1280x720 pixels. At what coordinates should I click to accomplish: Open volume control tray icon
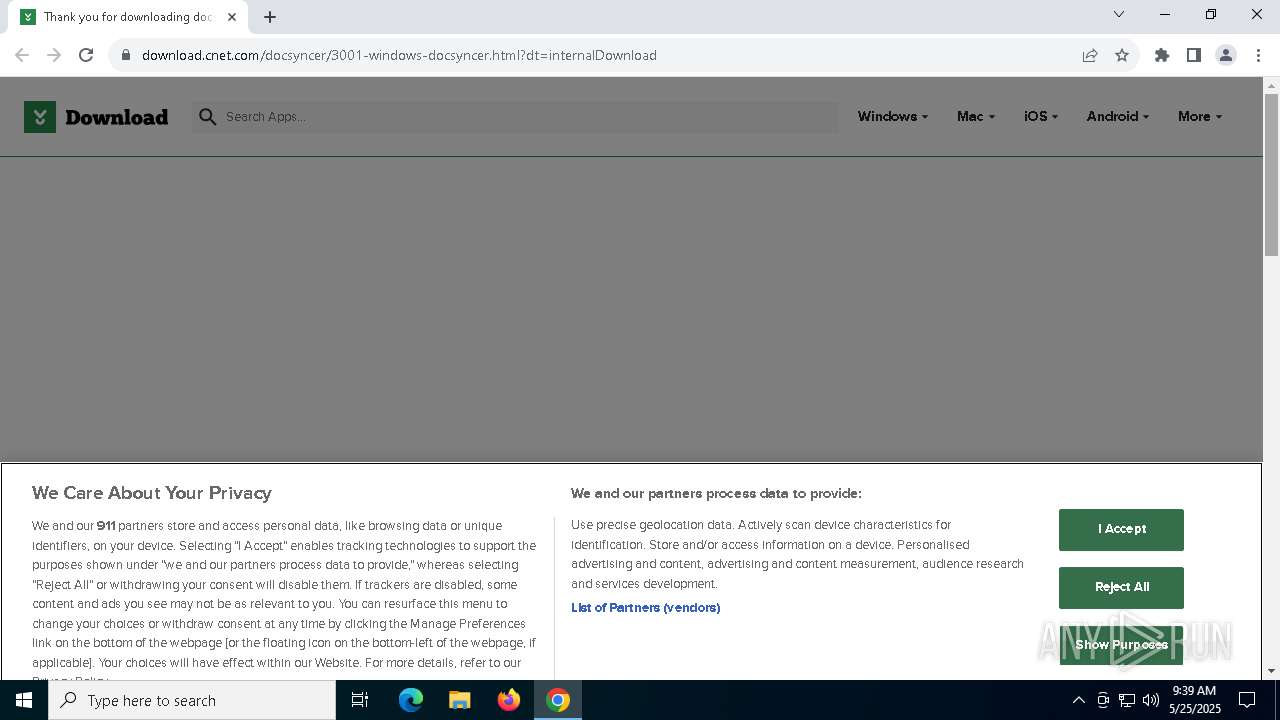pos(1151,700)
